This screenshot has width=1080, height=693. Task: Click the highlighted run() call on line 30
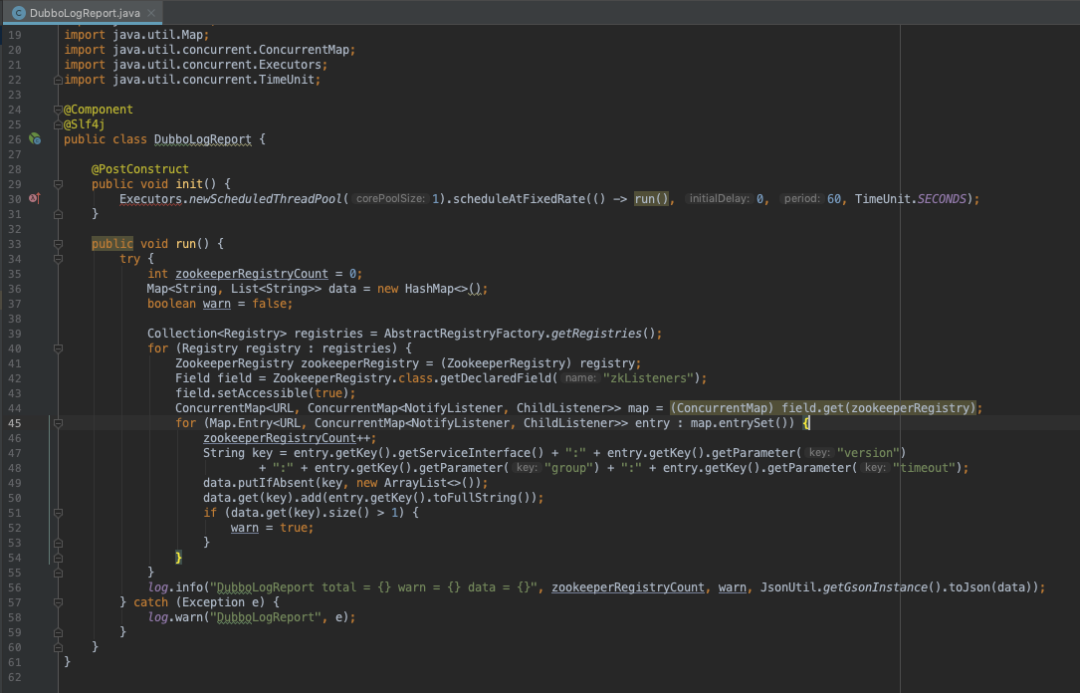pos(651,198)
